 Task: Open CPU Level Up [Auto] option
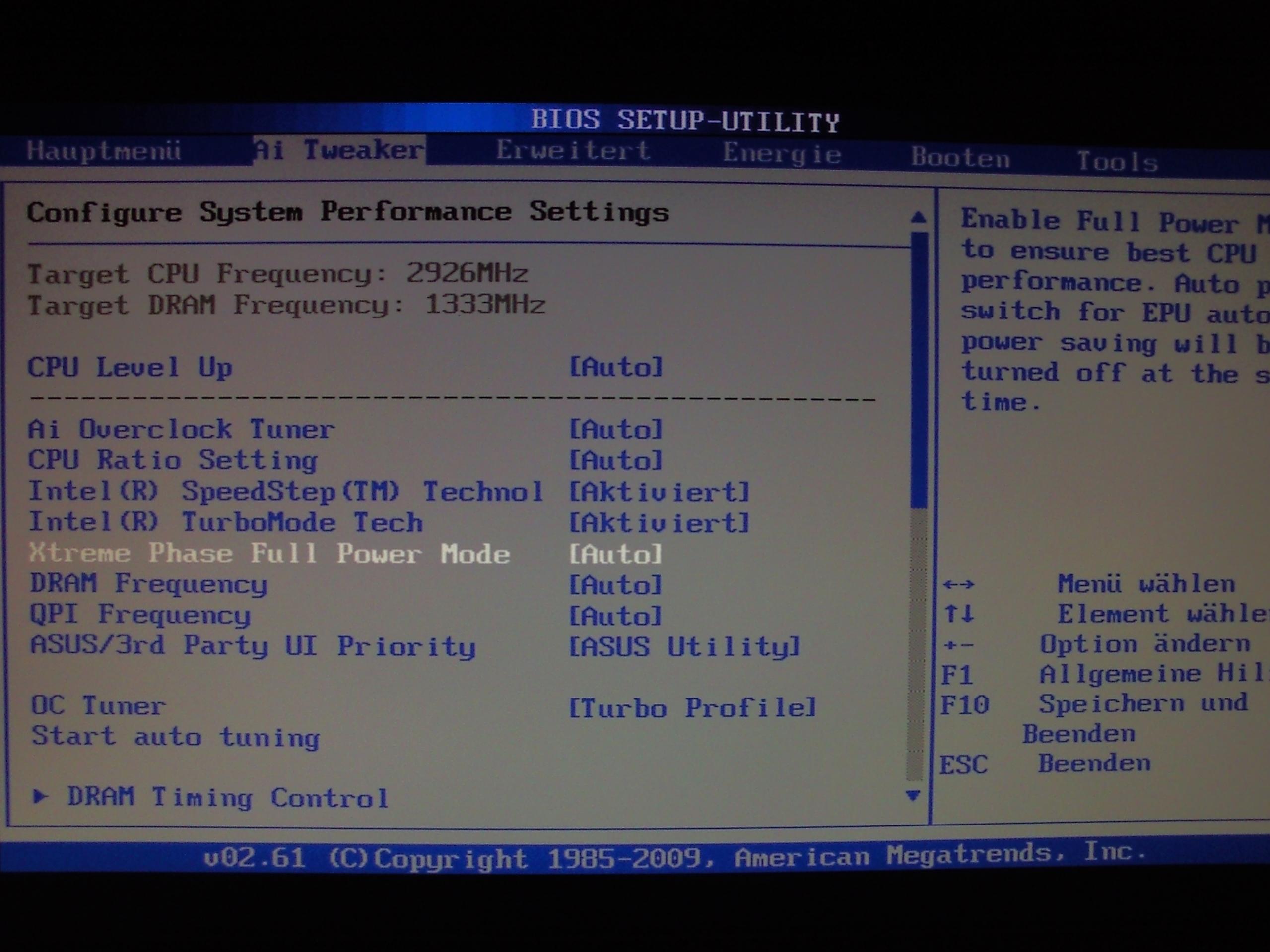(x=615, y=367)
